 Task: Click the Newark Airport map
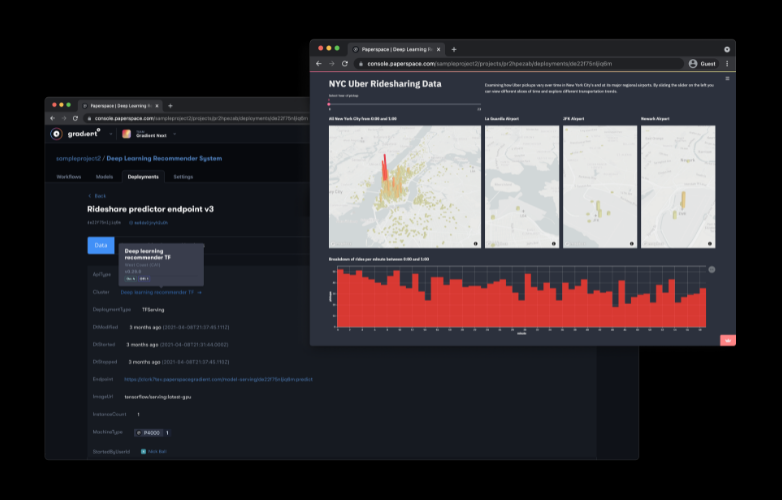pyautogui.click(x=678, y=186)
